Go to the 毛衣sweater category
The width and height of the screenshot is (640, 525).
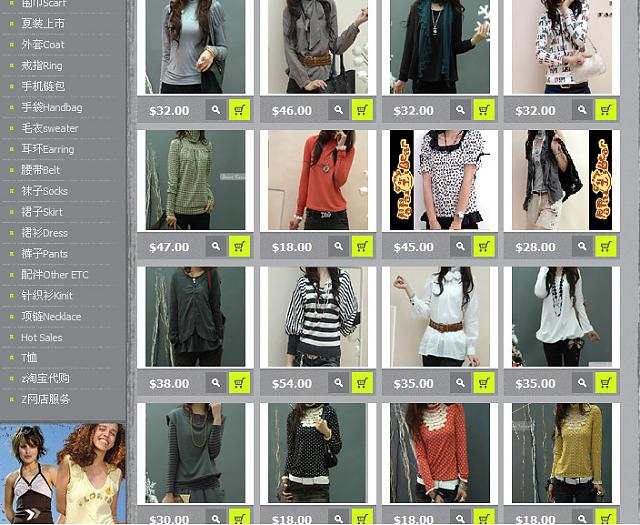coord(50,128)
